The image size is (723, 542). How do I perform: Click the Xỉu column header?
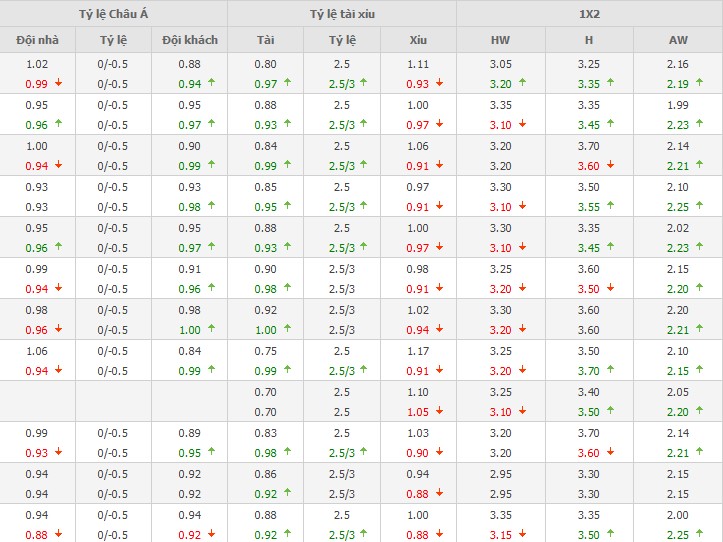(418, 40)
